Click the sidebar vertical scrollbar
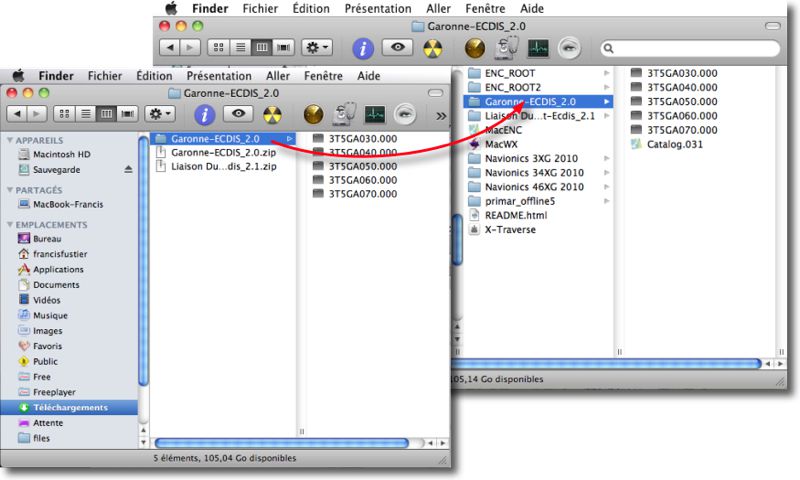The image size is (800, 480). (143, 260)
